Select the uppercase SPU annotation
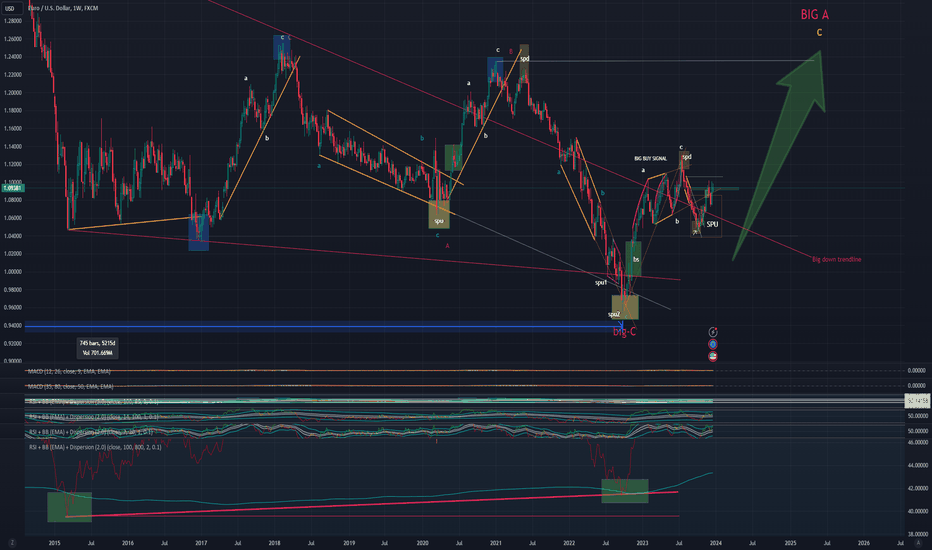 point(712,224)
